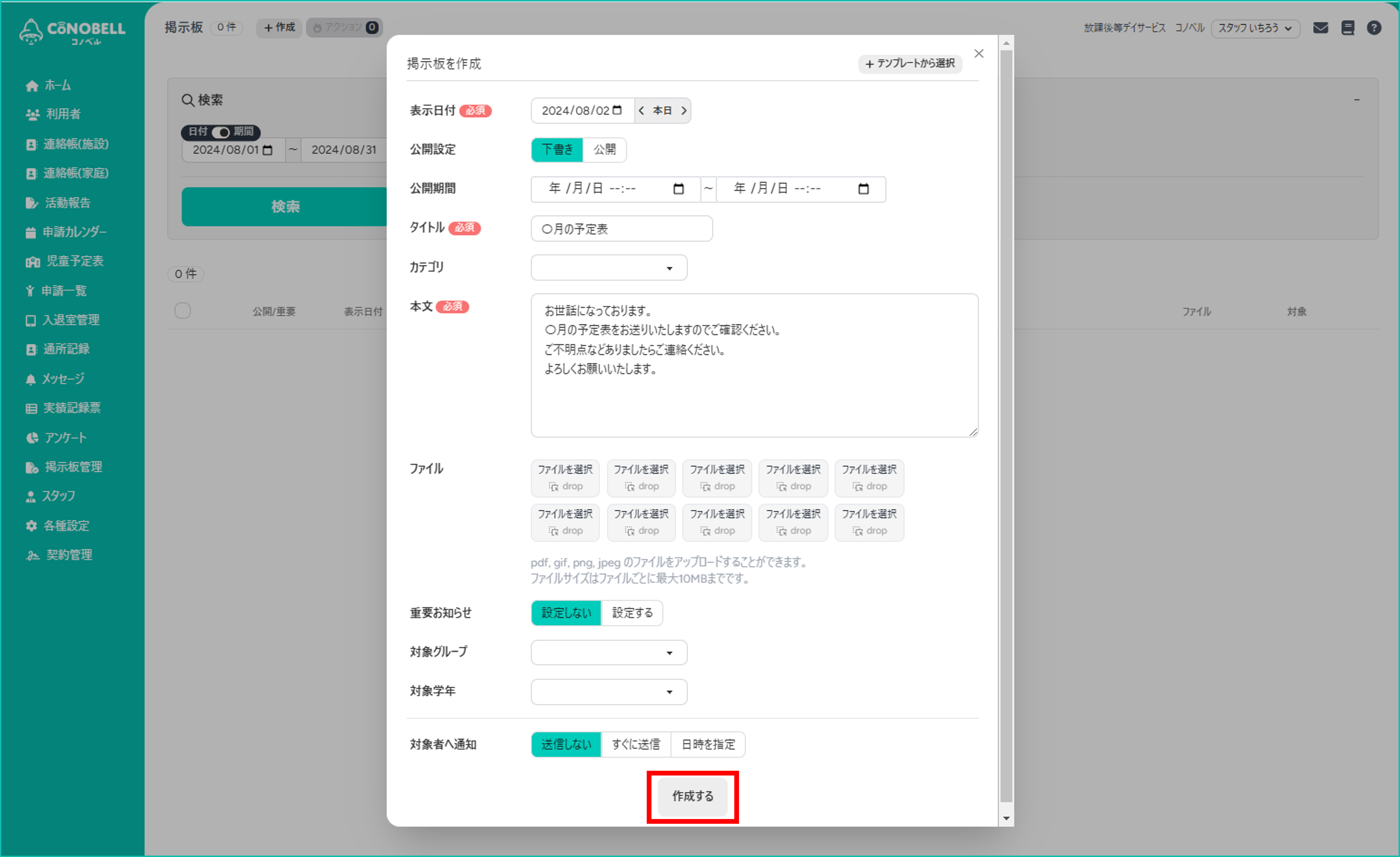Open 連絡帳(家庭) in the sidebar

67,173
